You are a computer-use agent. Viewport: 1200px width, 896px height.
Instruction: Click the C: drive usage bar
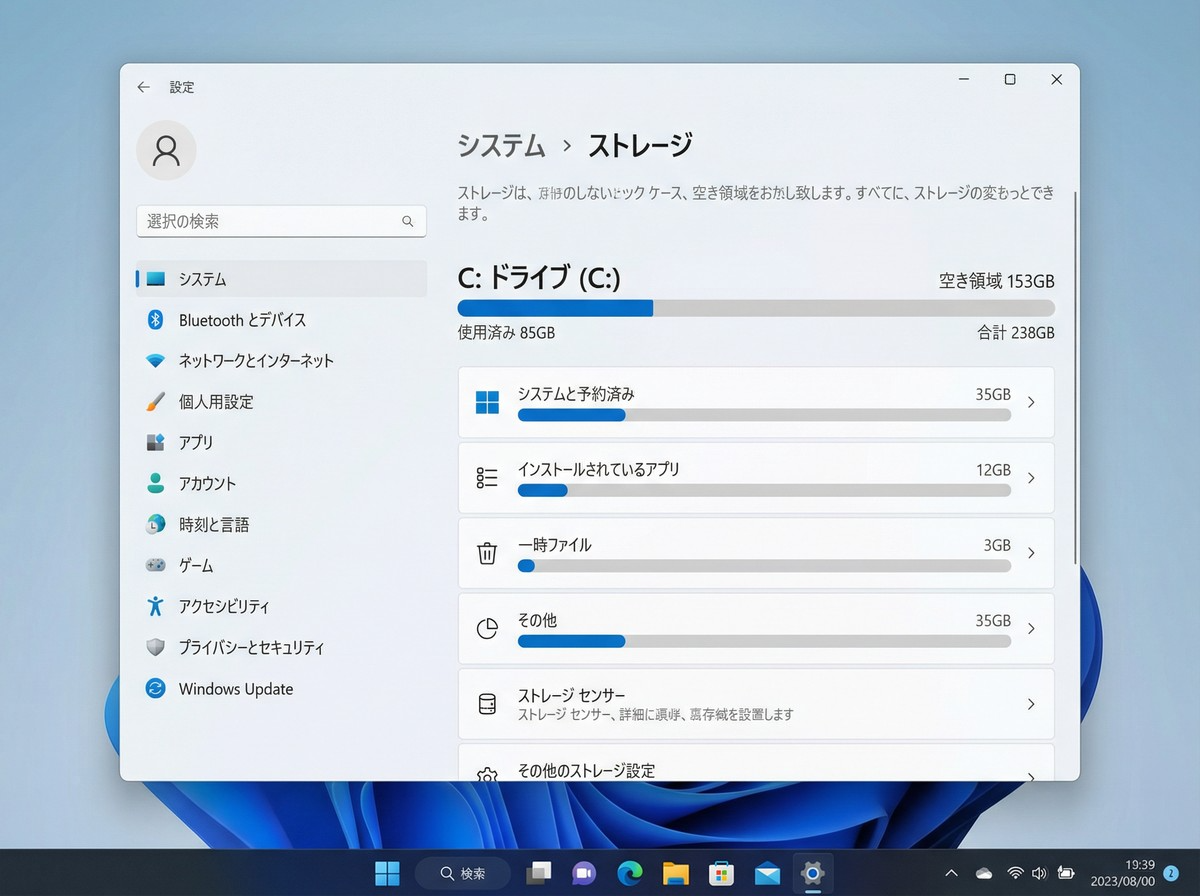pyautogui.click(x=755, y=308)
